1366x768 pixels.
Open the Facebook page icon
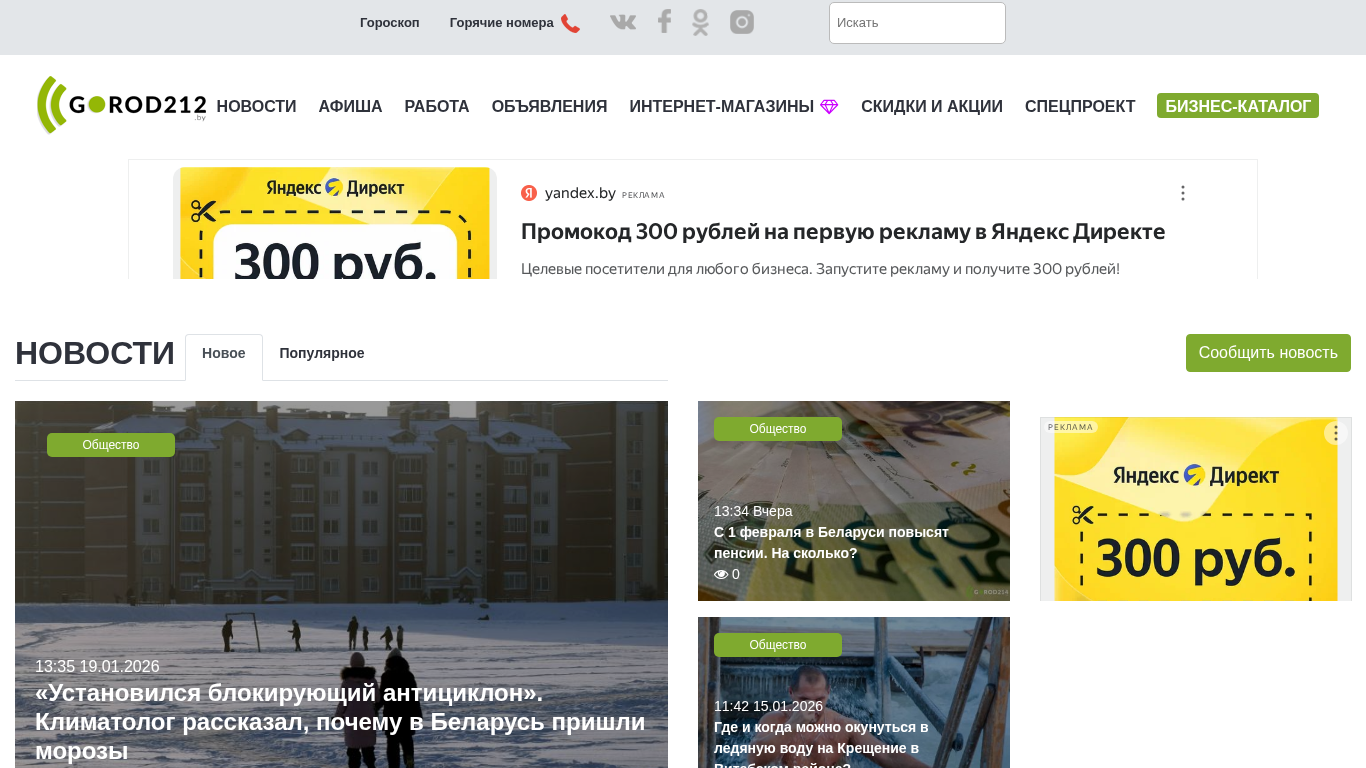(x=664, y=21)
